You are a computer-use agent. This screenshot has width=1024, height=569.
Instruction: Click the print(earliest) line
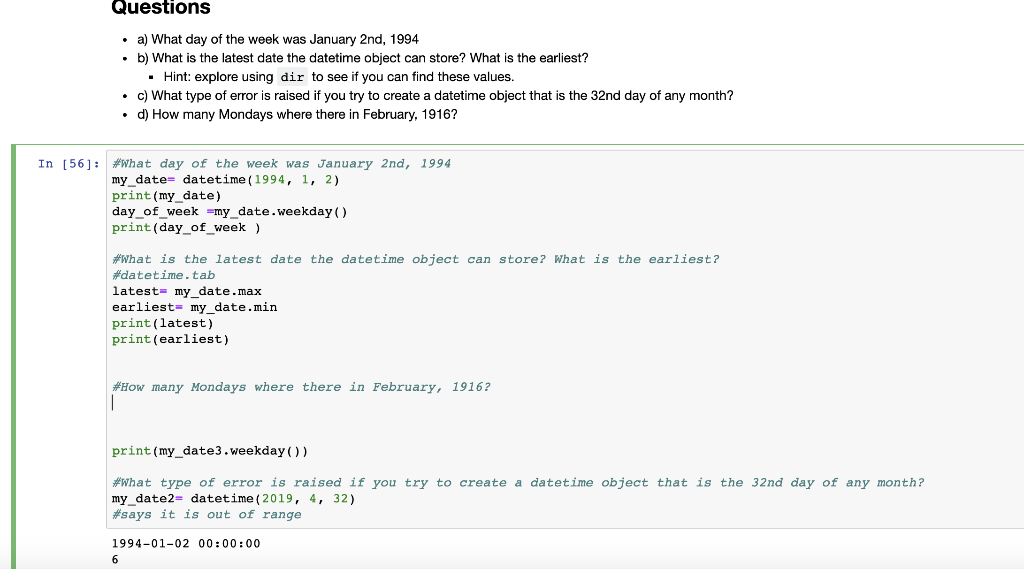pos(170,339)
